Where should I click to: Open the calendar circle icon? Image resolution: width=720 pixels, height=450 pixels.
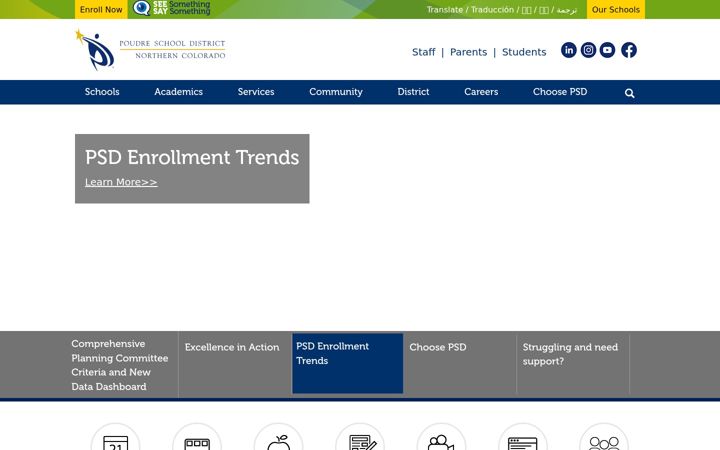(x=116, y=437)
